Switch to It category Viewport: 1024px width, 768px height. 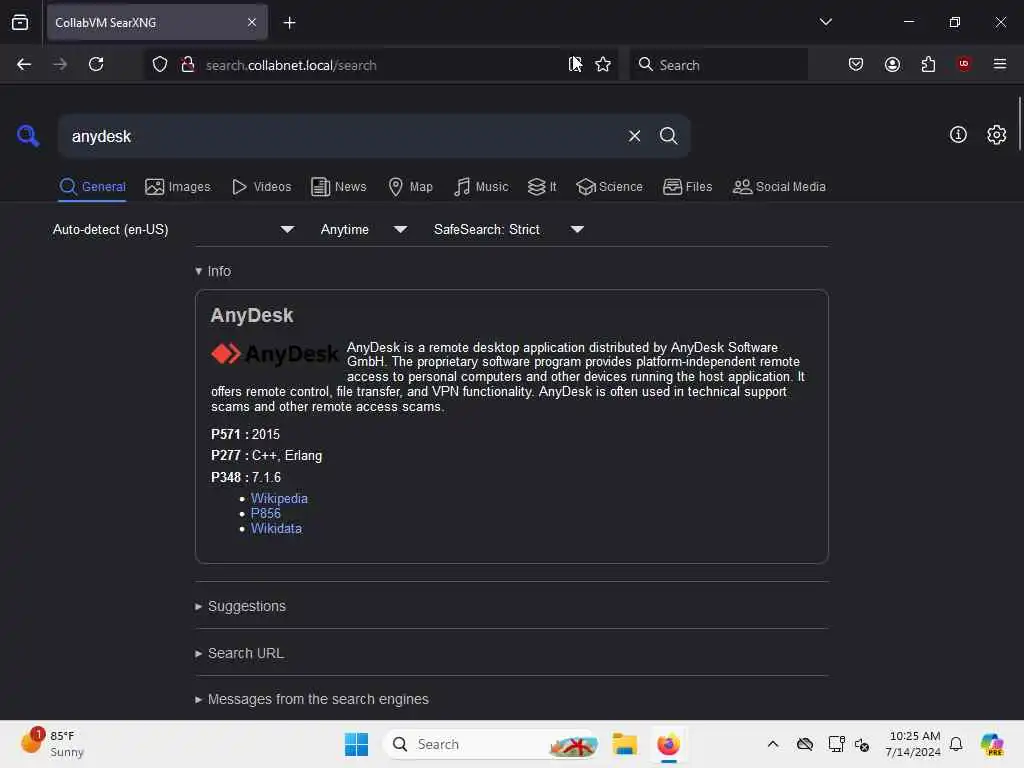click(x=542, y=187)
